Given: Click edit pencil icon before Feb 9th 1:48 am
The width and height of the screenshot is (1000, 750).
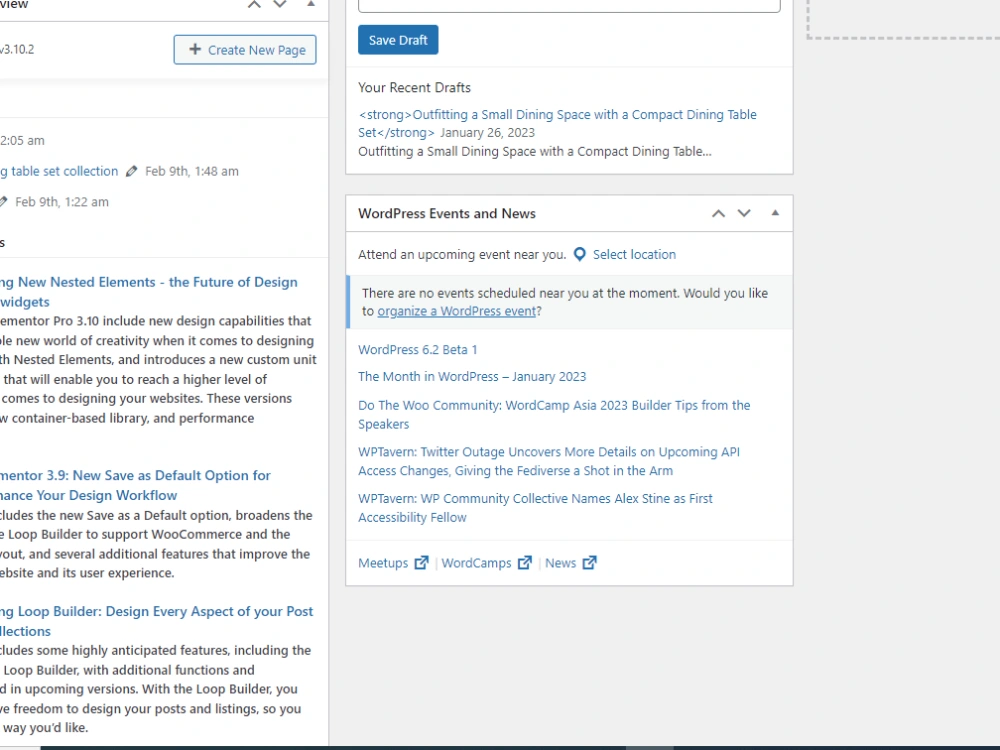Looking at the screenshot, I should click(131, 171).
